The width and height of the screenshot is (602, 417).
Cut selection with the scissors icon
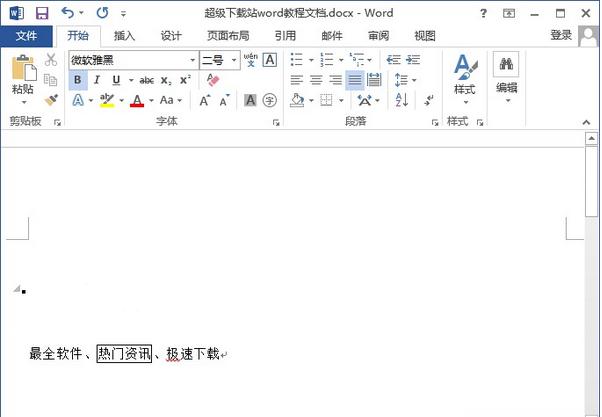51,60
